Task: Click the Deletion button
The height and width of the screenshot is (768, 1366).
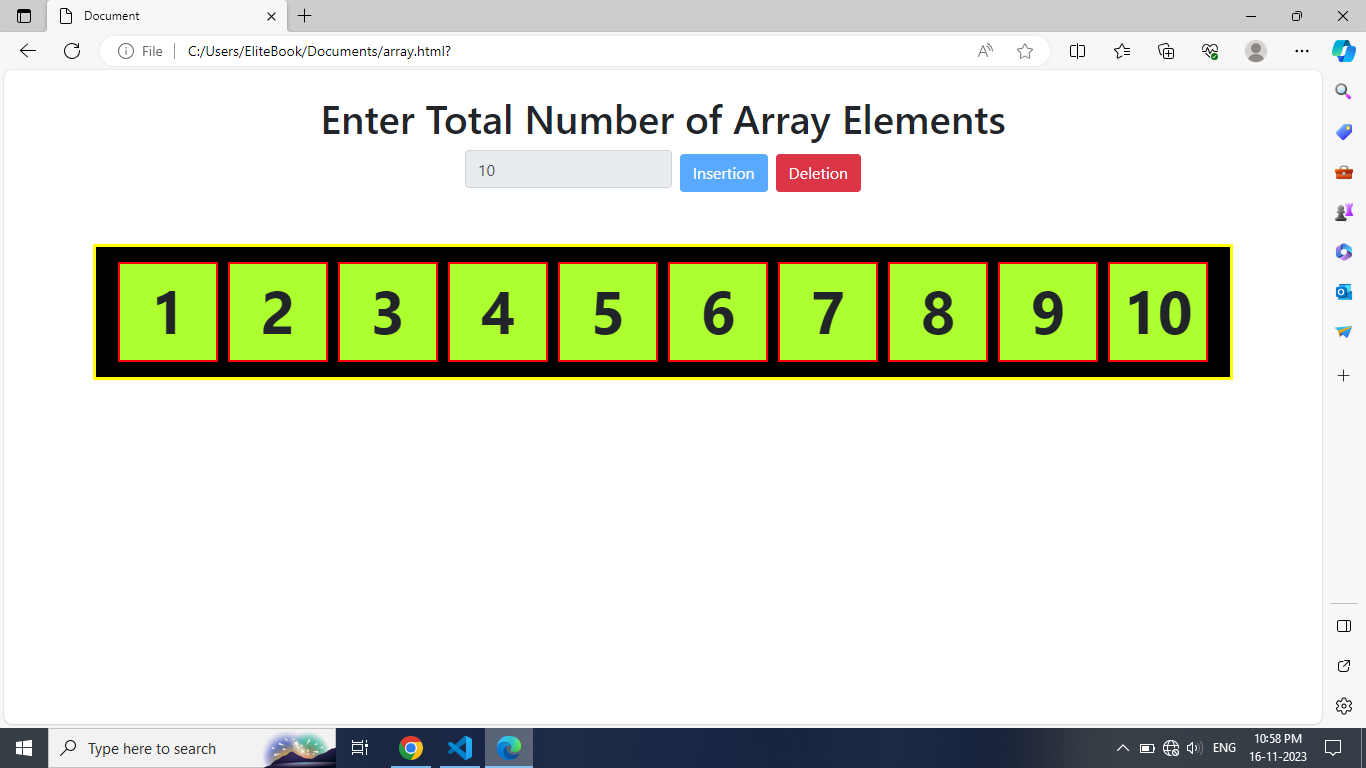Action: (x=818, y=172)
